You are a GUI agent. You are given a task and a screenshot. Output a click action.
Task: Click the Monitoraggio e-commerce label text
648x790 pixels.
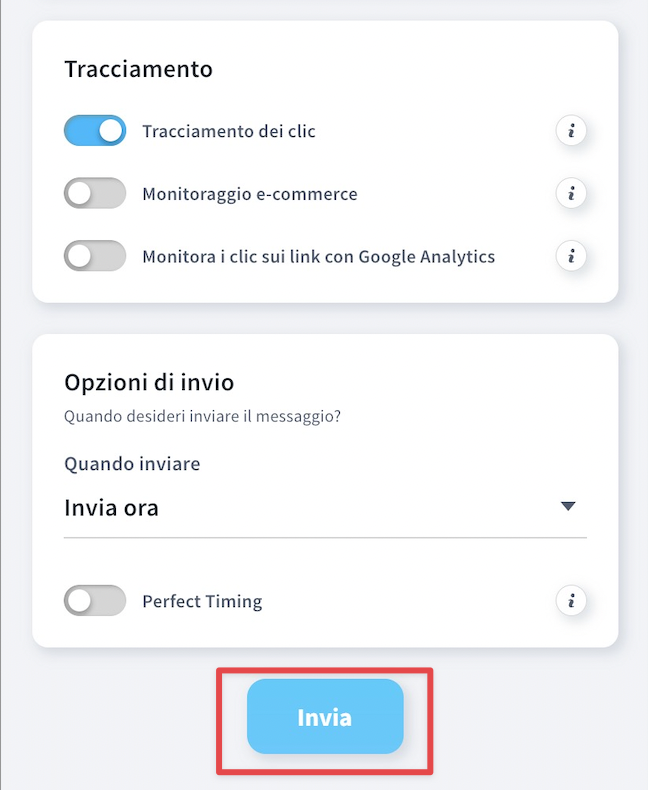tap(250, 194)
